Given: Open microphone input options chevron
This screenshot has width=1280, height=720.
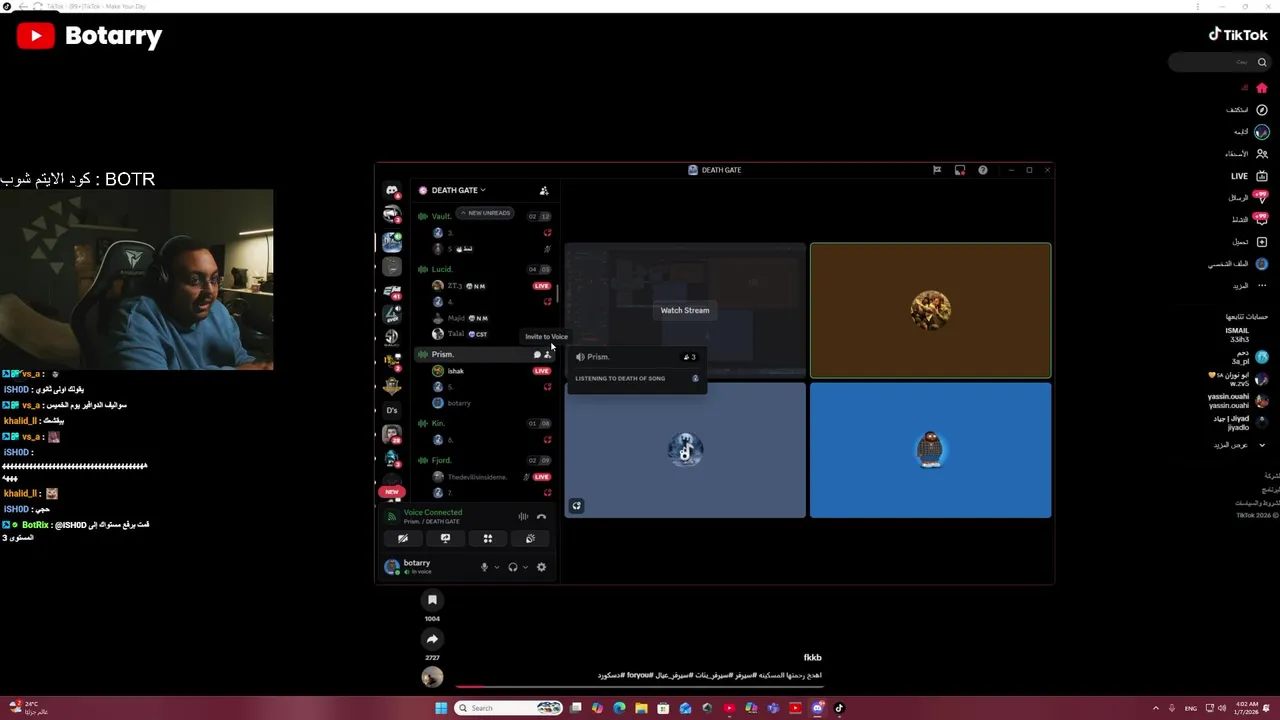Looking at the screenshot, I should pyautogui.click(x=497, y=567).
